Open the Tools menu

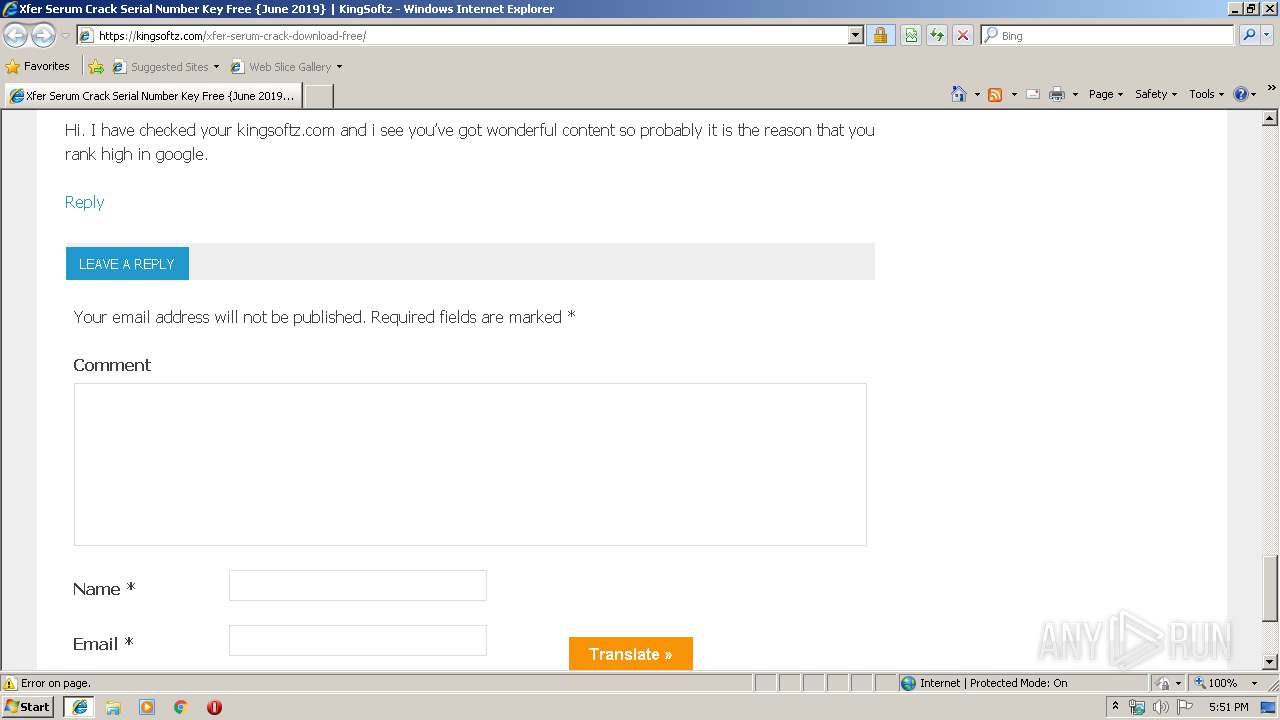tap(1206, 94)
